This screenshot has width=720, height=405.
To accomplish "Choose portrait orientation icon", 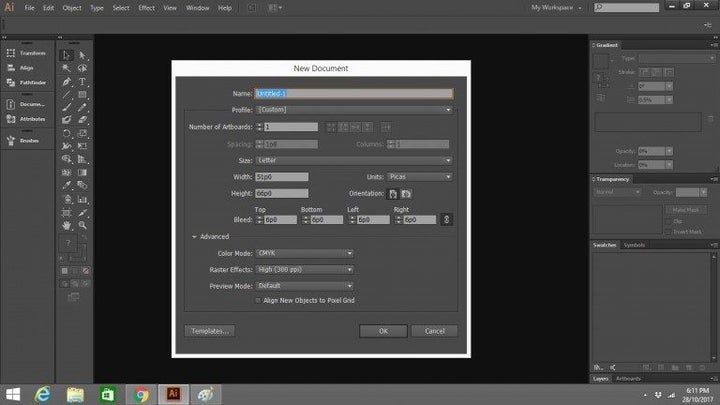I will click(x=393, y=193).
